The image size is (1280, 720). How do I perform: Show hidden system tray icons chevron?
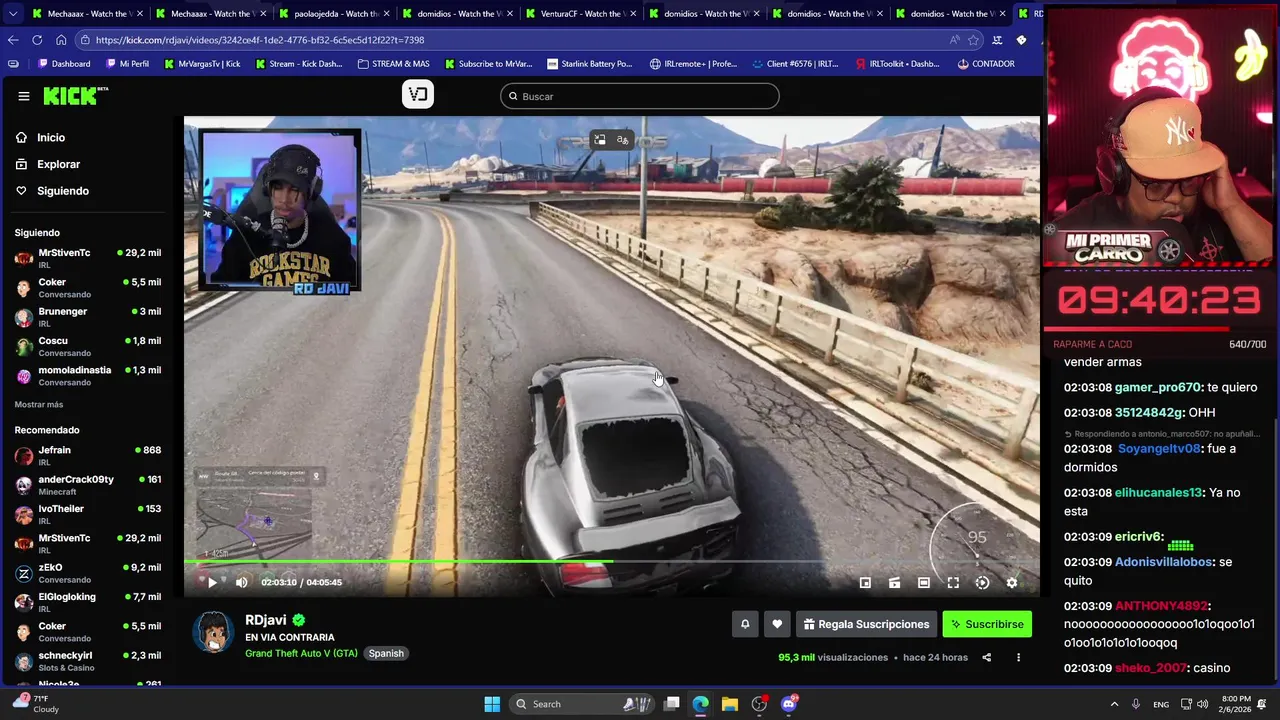point(1114,704)
